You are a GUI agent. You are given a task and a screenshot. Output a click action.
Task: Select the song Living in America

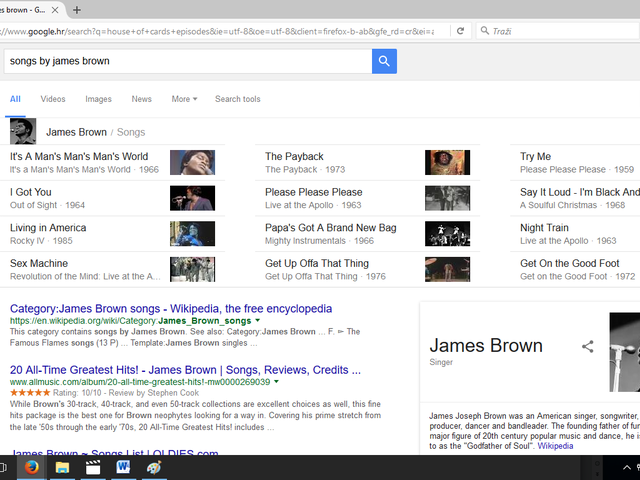[48, 228]
